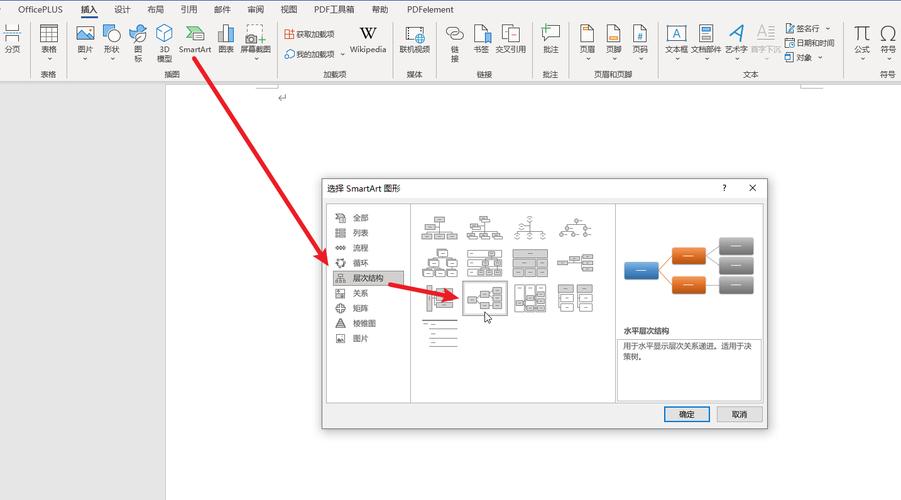Click the SmartArt button in the ribbon
The height and width of the screenshot is (500, 901).
(x=194, y=40)
